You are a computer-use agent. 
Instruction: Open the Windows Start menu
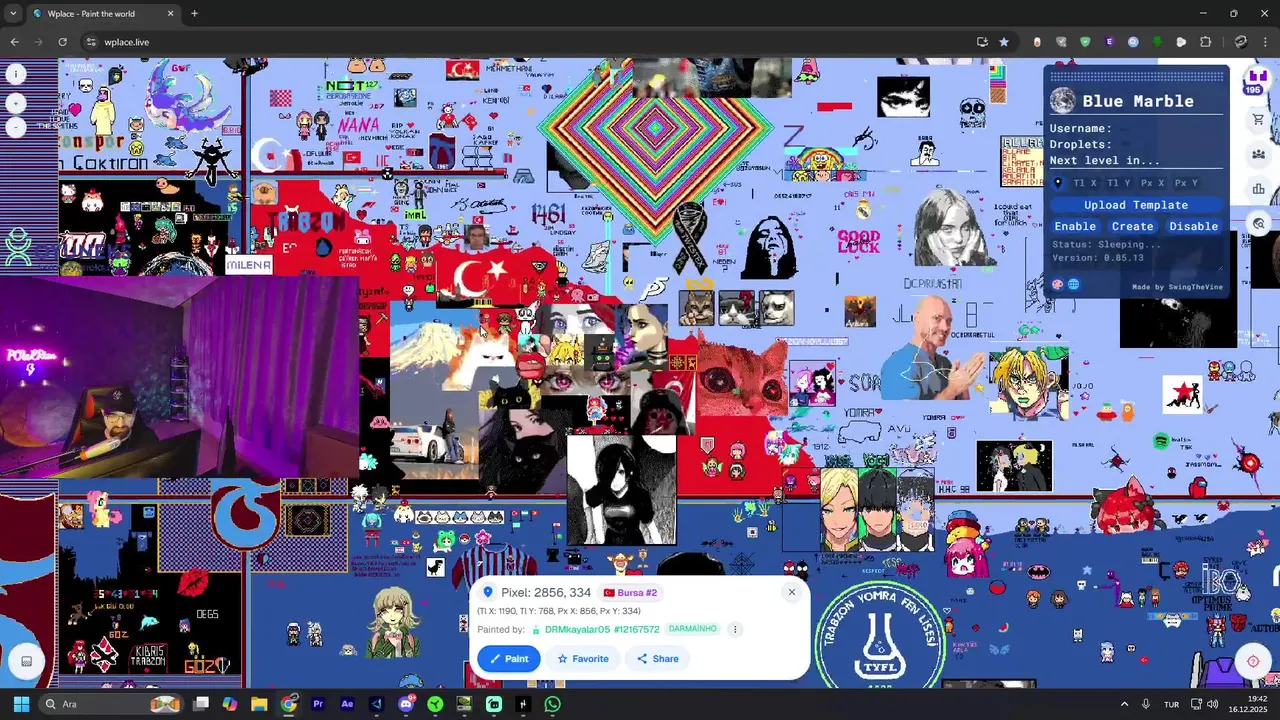click(21, 704)
